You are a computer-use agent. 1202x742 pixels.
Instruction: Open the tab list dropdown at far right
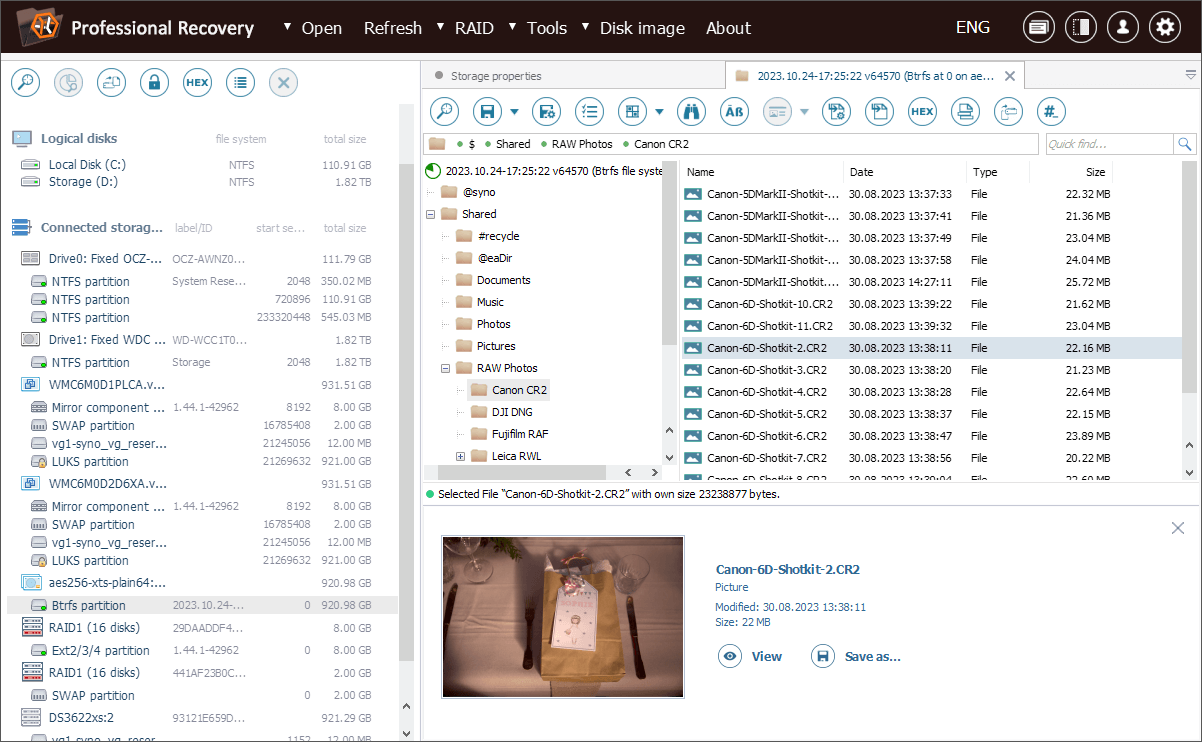tap(1190, 74)
